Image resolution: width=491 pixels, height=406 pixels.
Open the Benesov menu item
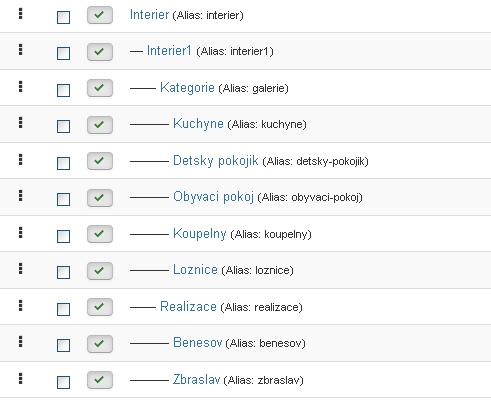coord(197,342)
